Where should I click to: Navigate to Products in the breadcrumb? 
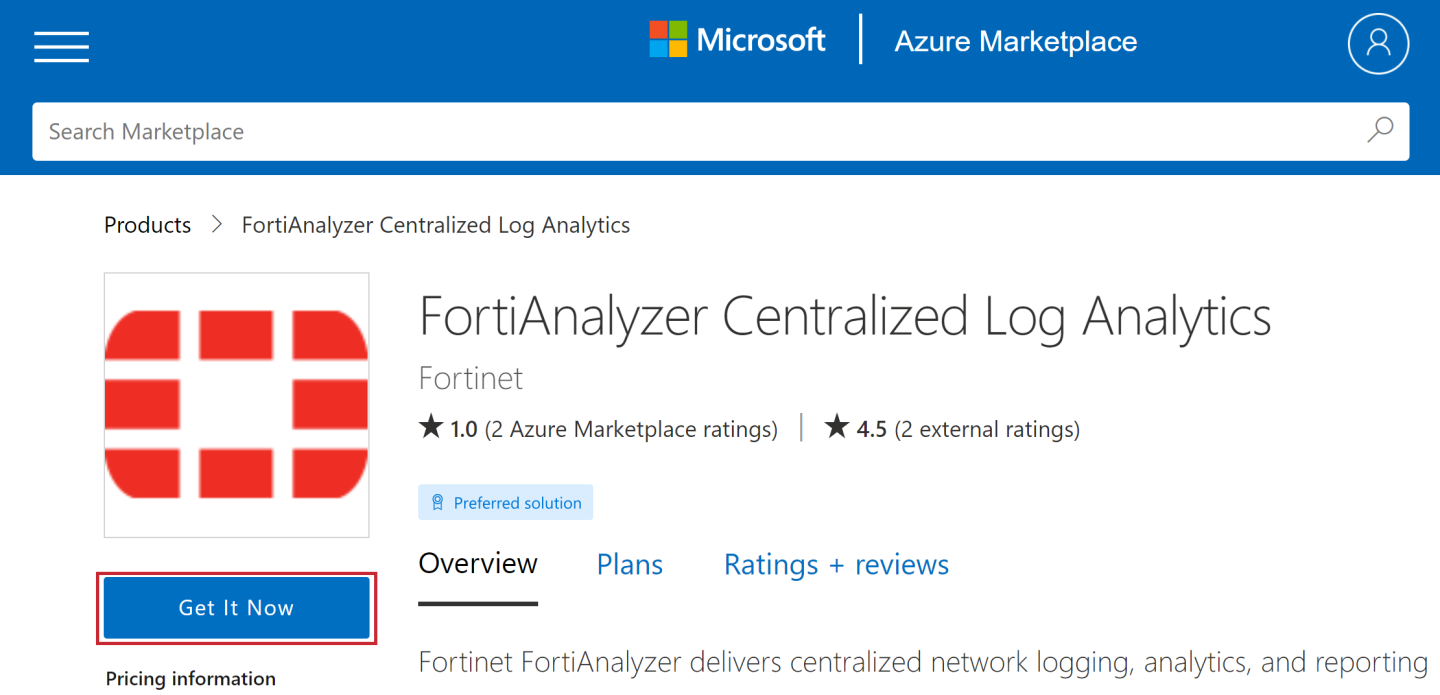(x=147, y=225)
